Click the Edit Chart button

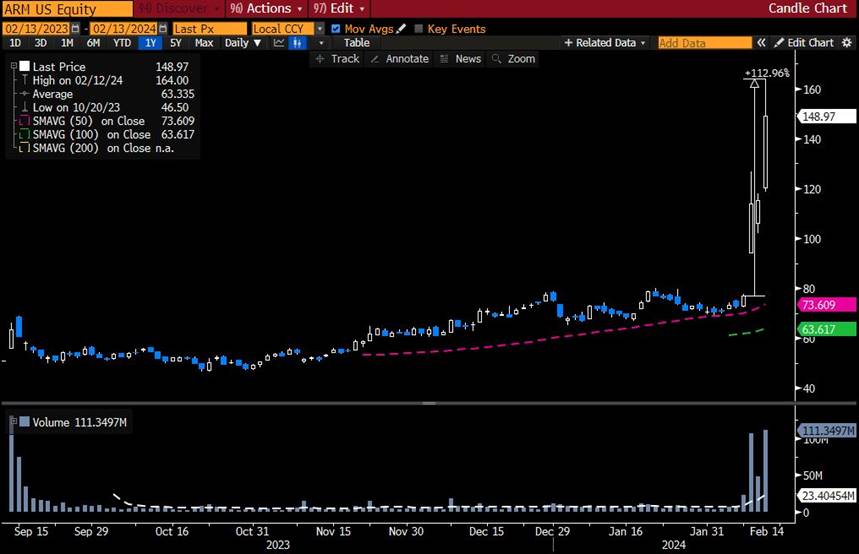(x=804, y=43)
